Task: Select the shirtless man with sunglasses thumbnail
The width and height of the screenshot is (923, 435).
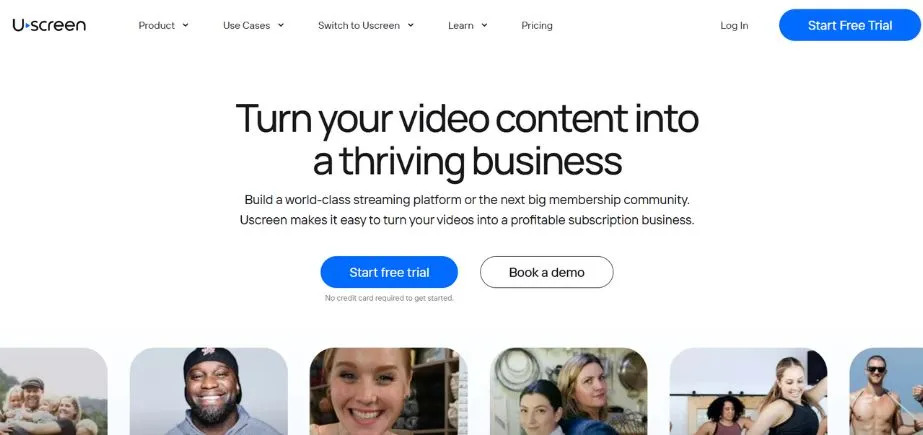Action: [886, 391]
